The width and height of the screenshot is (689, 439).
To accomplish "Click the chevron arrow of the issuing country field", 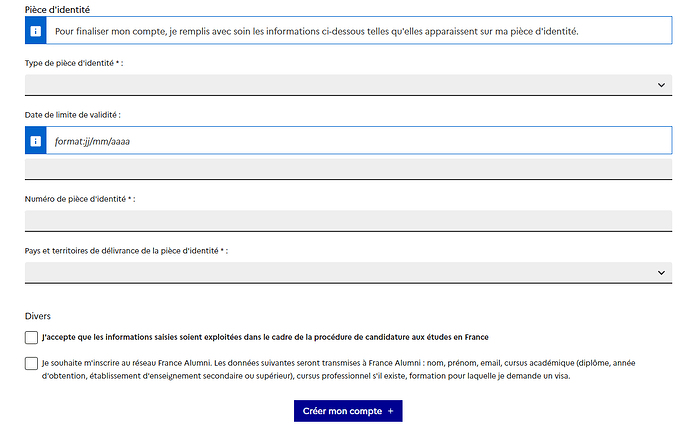I will pos(661,272).
